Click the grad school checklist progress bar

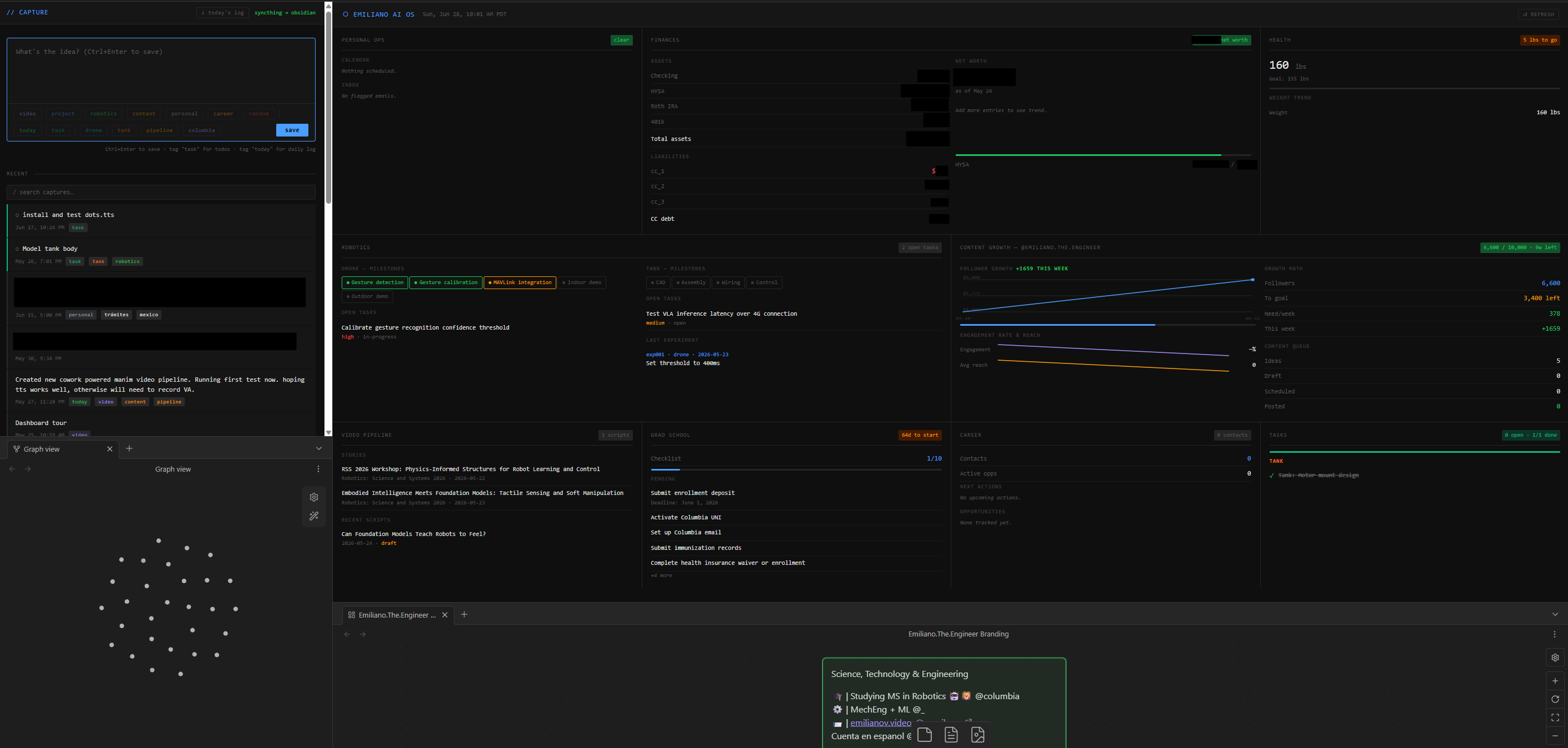796,469
